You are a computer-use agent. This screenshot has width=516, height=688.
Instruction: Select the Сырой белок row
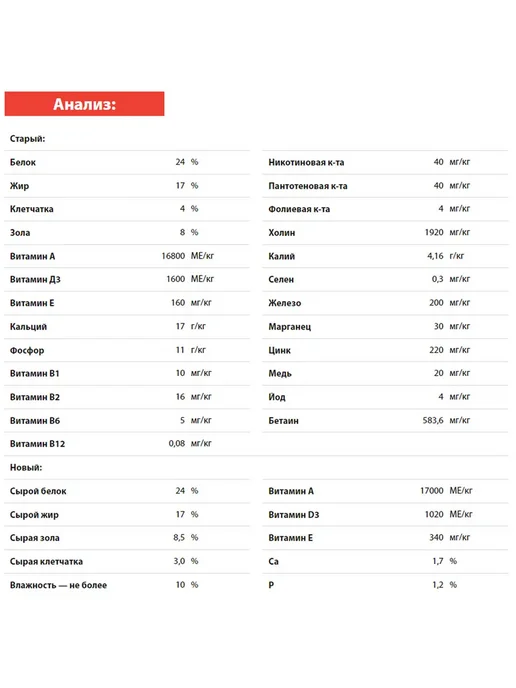coord(127,491)
